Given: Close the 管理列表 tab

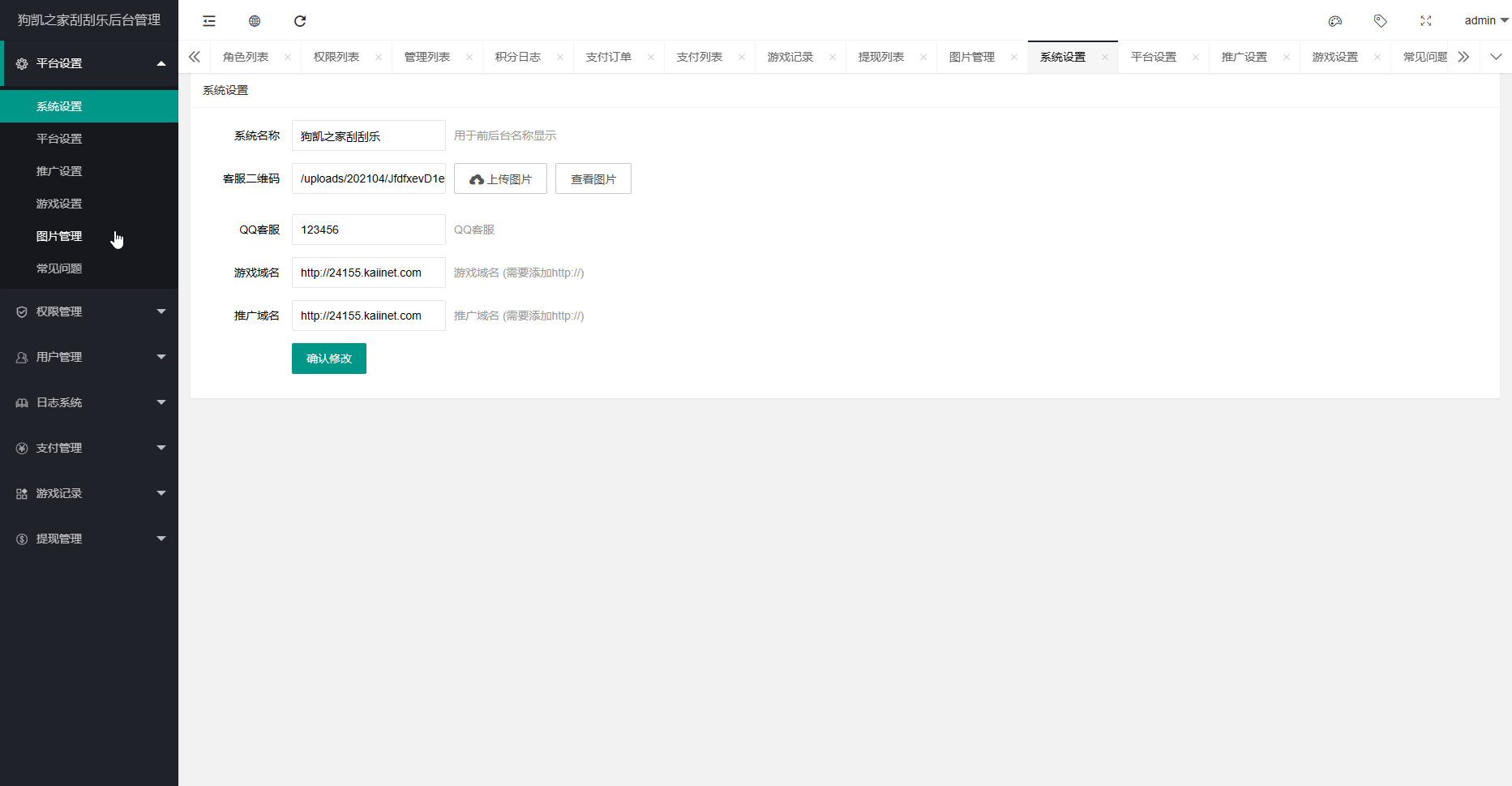Looking at the screenshot, I should [469, 57].
